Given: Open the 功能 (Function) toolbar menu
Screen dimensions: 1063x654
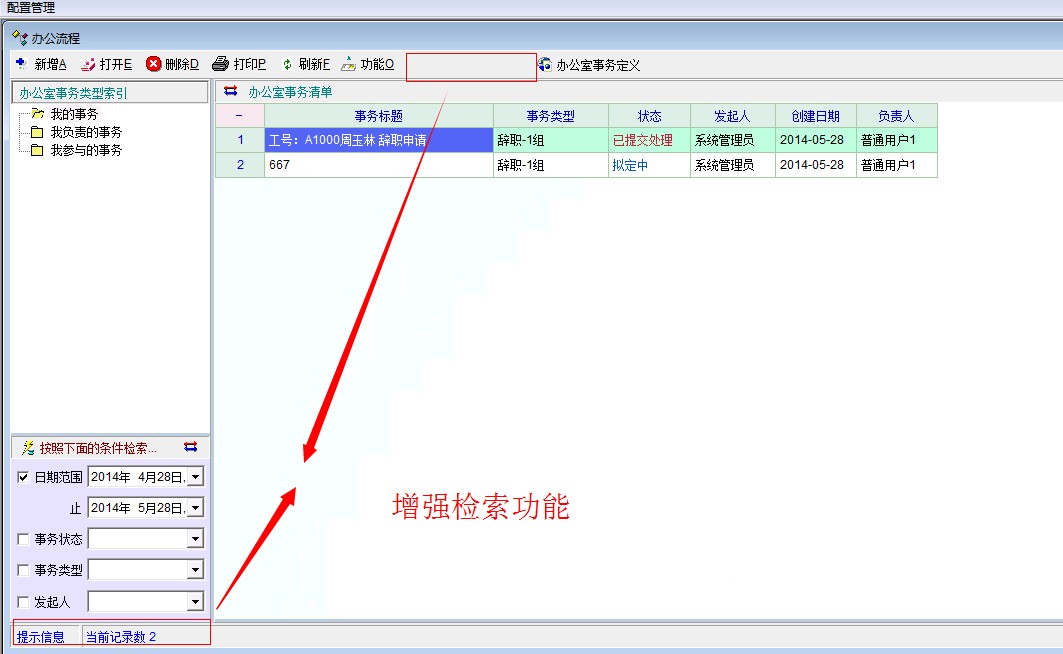Looking at the screenshot, I should point(367,64).
